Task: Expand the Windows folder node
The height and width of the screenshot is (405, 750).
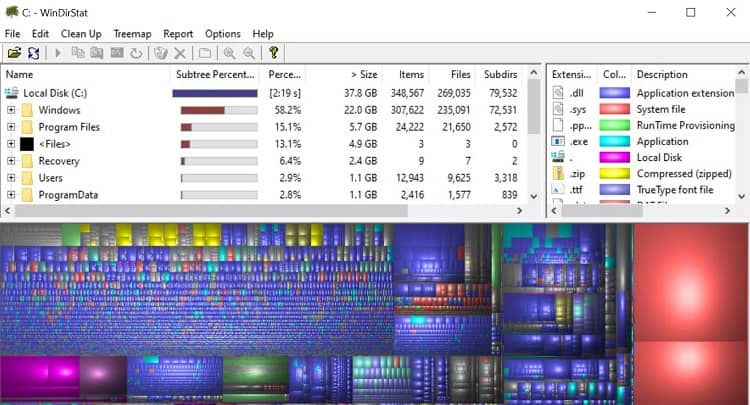Action: 11,110
